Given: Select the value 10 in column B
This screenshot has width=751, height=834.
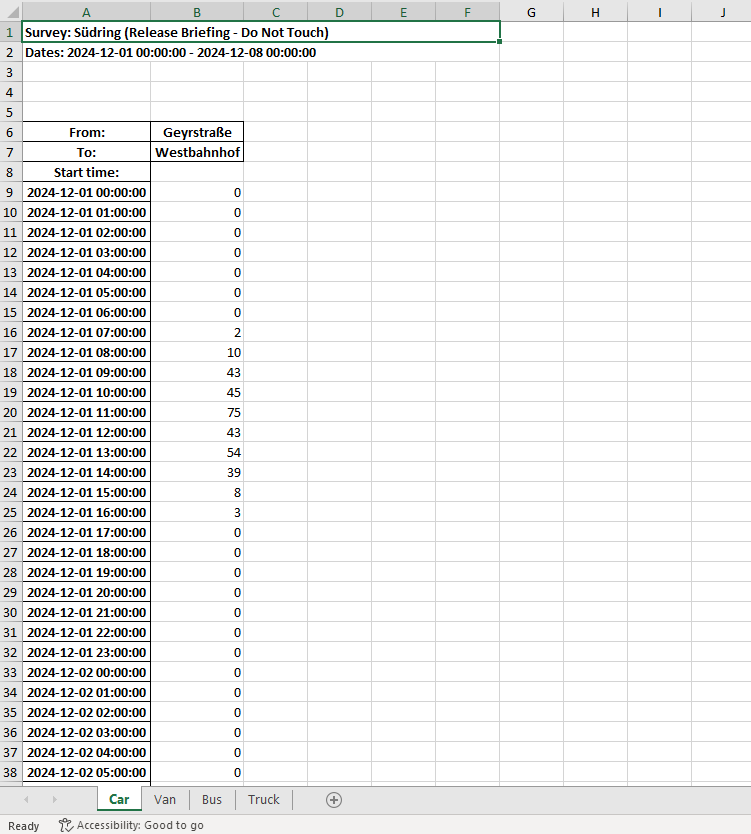Looking at the screenshot, I should (x=197, y=352).
